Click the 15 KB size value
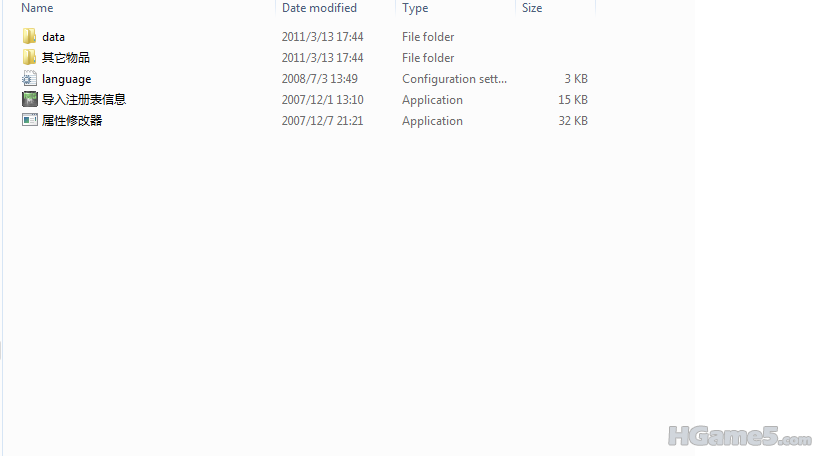The height and width of the screenshot is (460, 819). (x=573, y=100)
